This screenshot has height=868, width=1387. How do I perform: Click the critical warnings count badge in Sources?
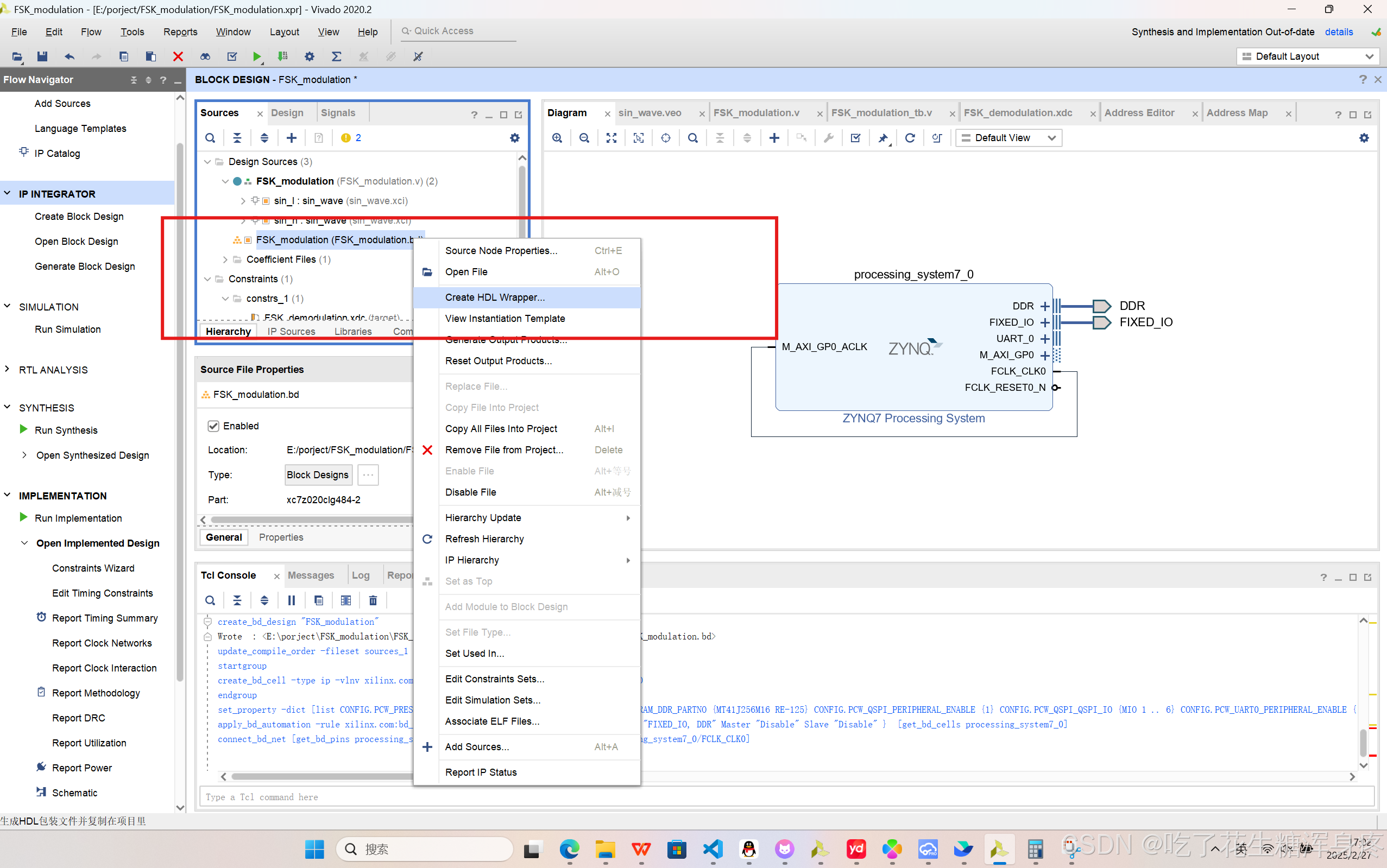351,138
